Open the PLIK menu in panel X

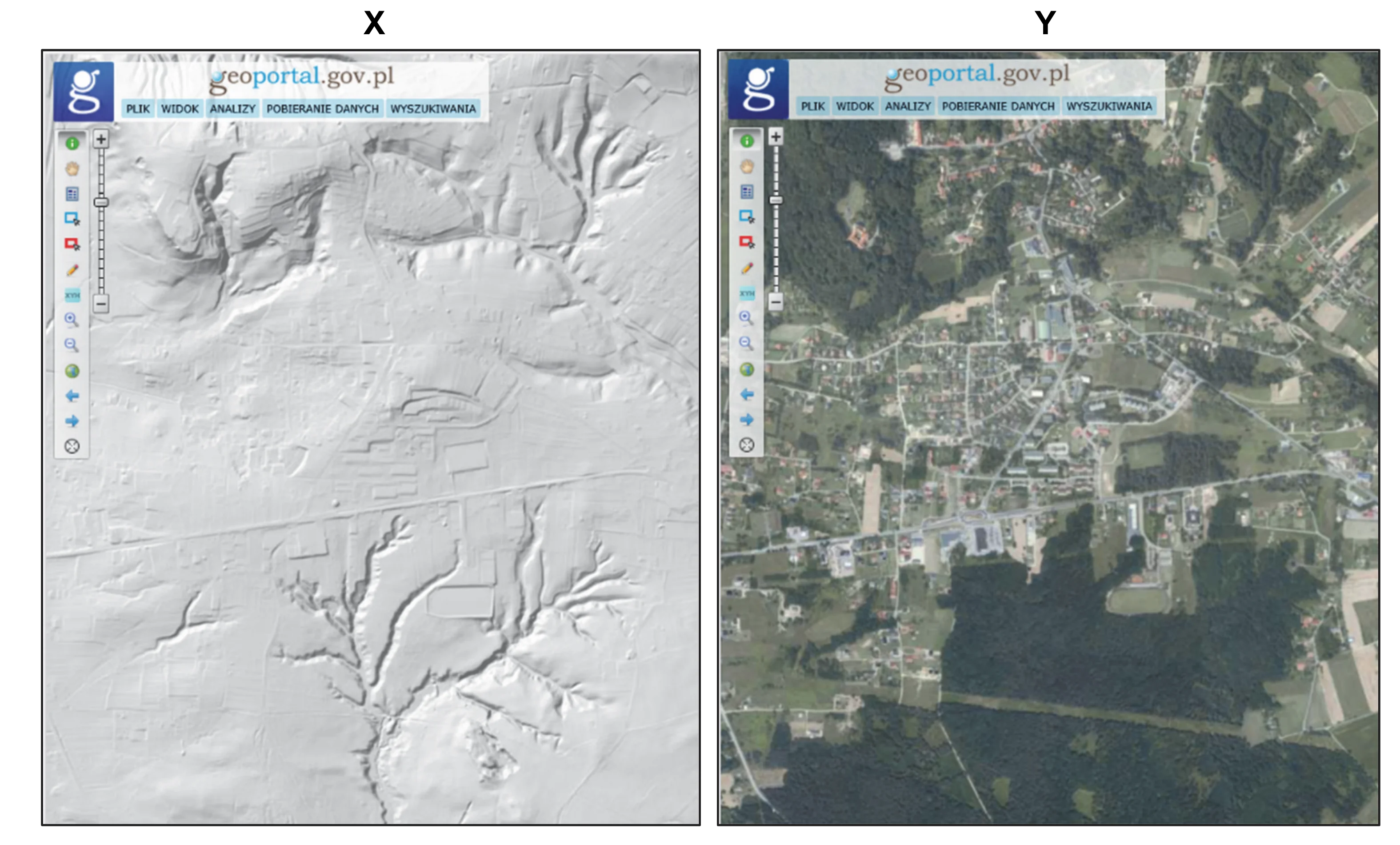[x=138, y=108]
